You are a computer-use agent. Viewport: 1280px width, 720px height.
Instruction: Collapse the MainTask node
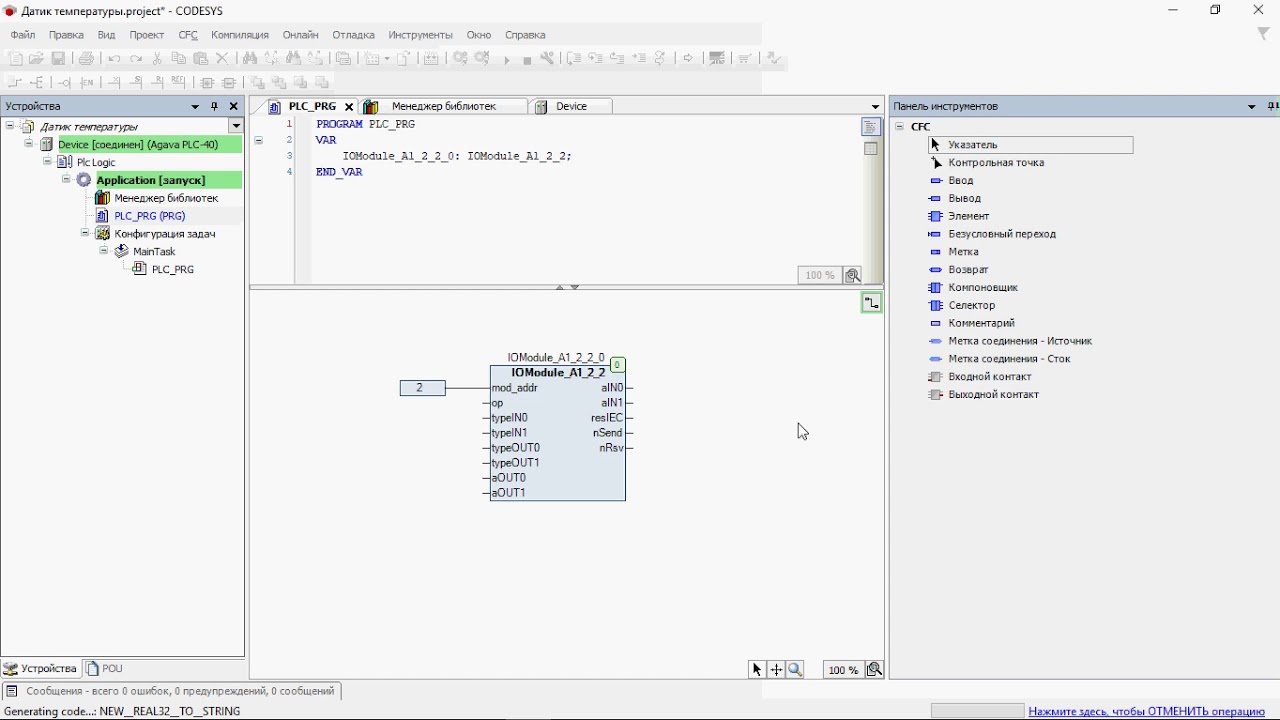coord(104,251)
